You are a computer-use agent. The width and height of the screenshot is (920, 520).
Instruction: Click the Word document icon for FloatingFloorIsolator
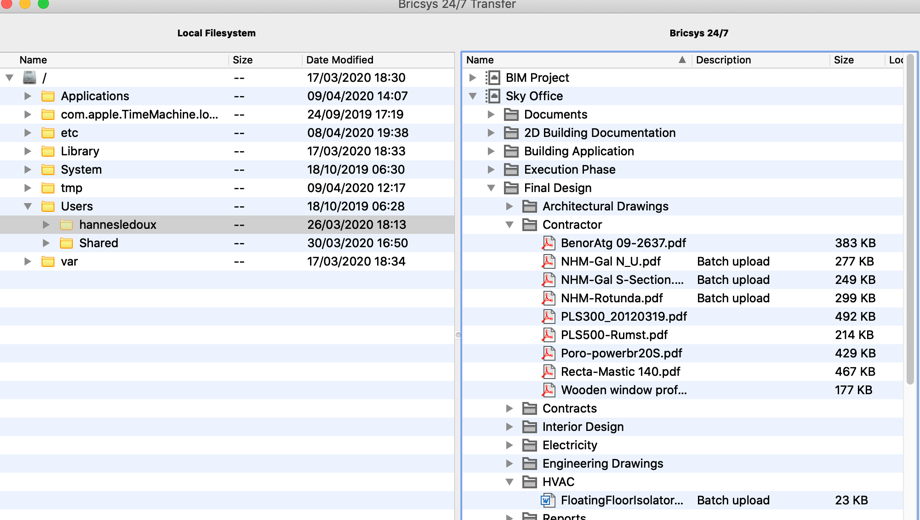548,500
